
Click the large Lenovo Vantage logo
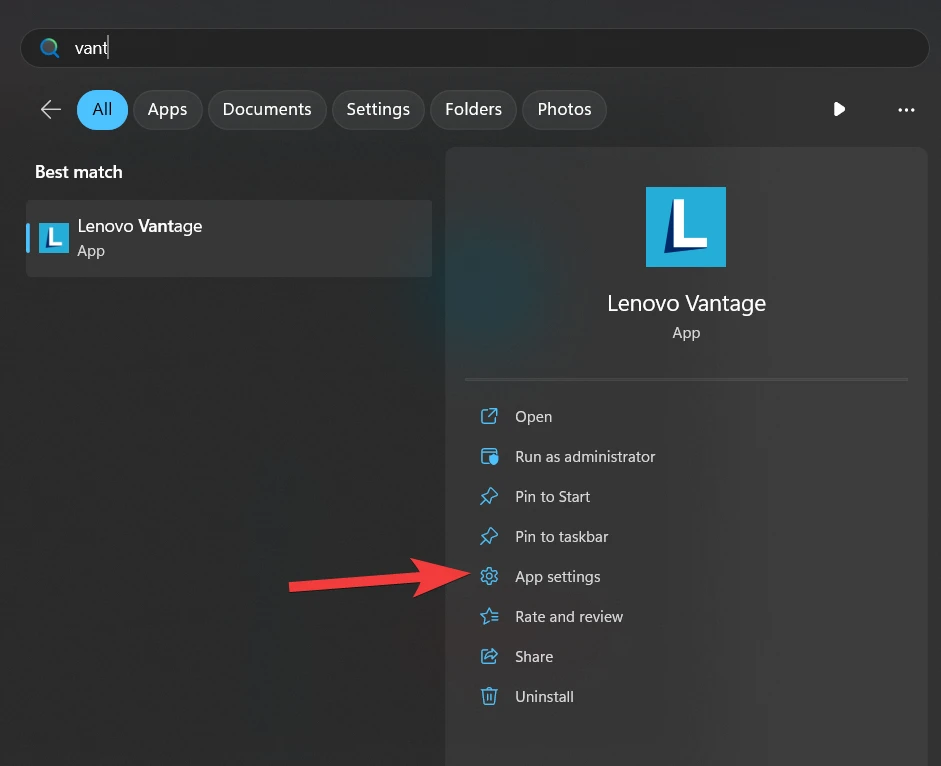(x=685, y=227)
